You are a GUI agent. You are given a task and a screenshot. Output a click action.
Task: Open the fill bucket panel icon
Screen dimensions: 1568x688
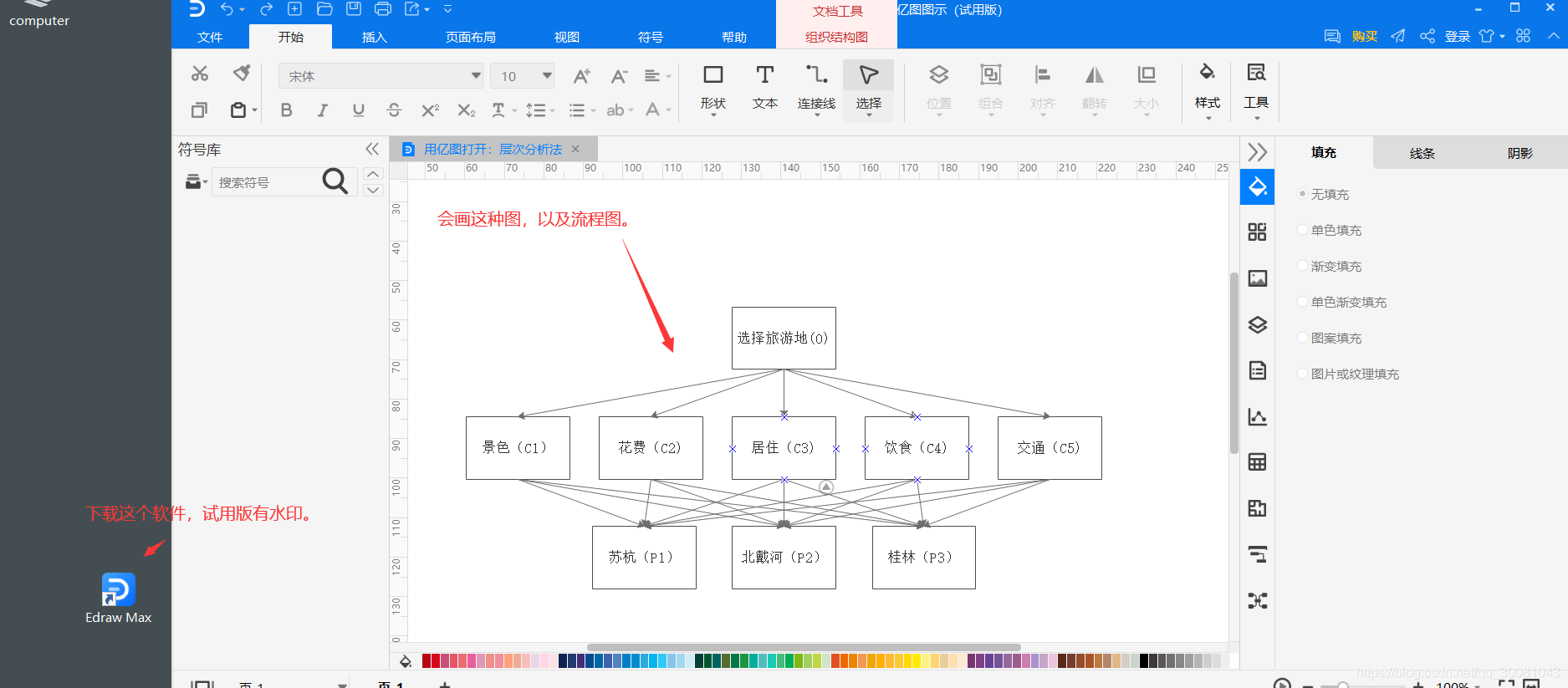click(x=1257, y=186)
